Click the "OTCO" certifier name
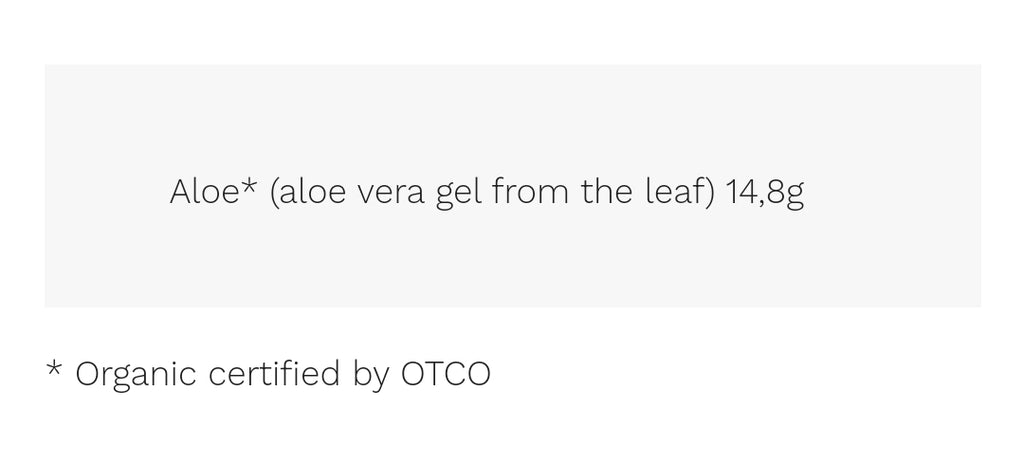Viewport: 1024px width, 465px height. 445,374
